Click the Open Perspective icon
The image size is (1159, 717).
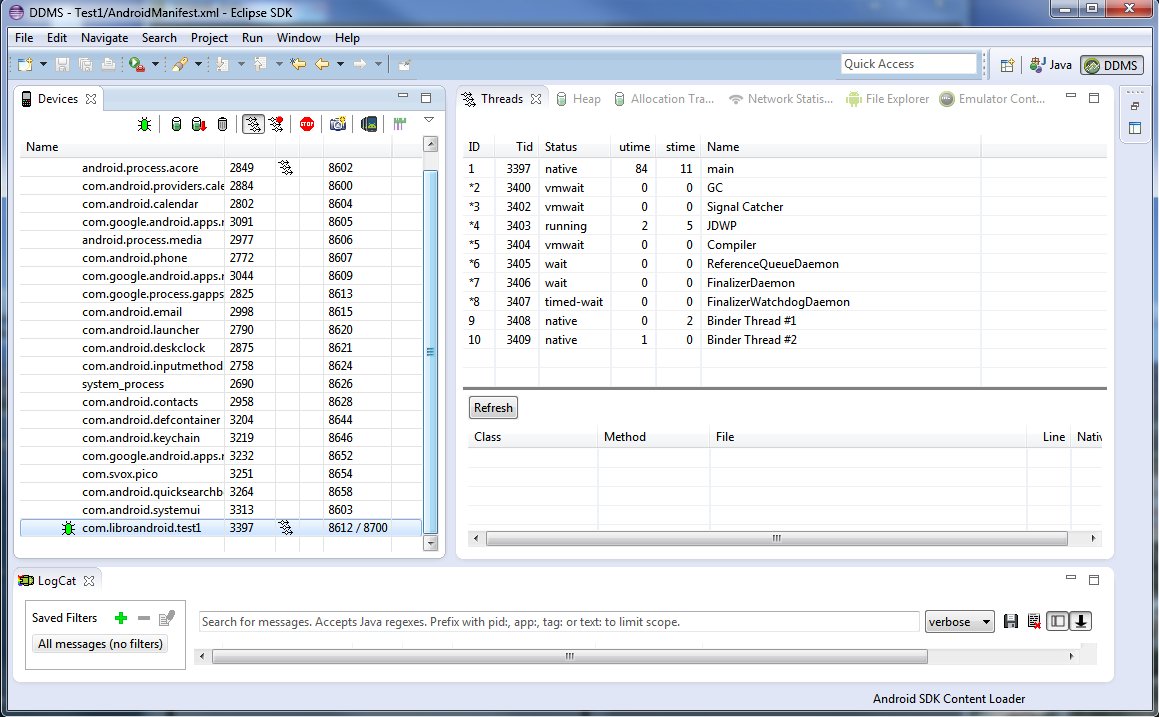tap(1007, 65)
